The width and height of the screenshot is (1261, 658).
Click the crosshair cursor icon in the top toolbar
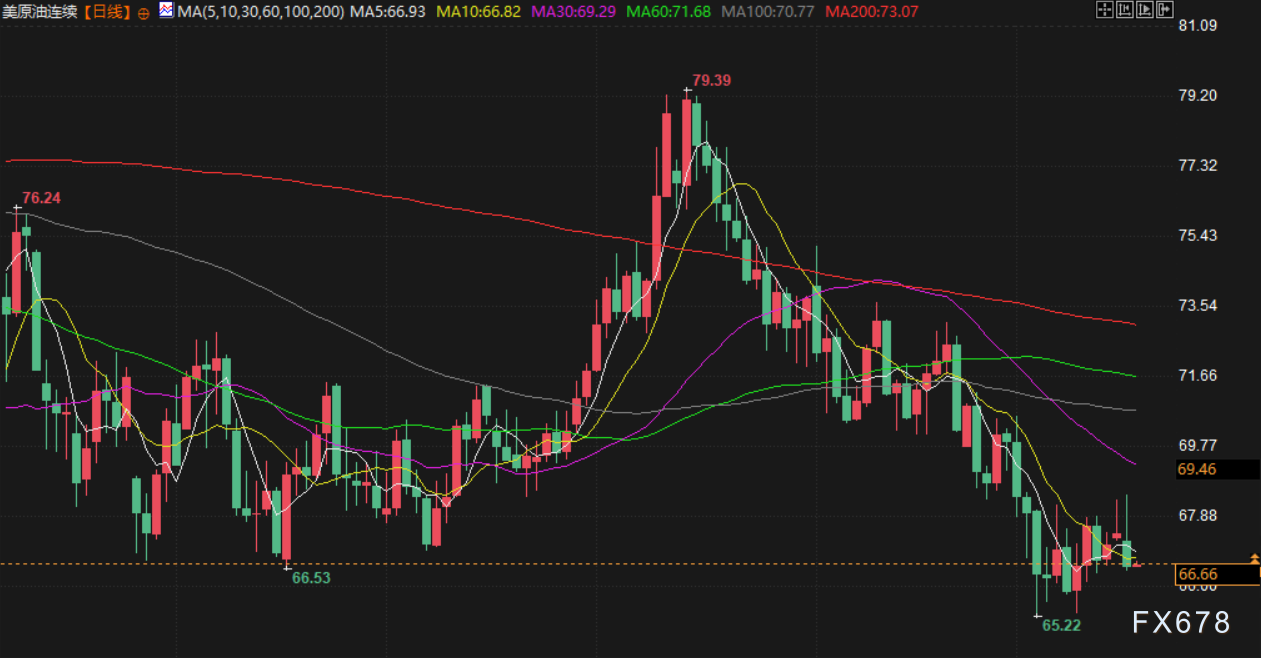click(x=1103, y=11)
